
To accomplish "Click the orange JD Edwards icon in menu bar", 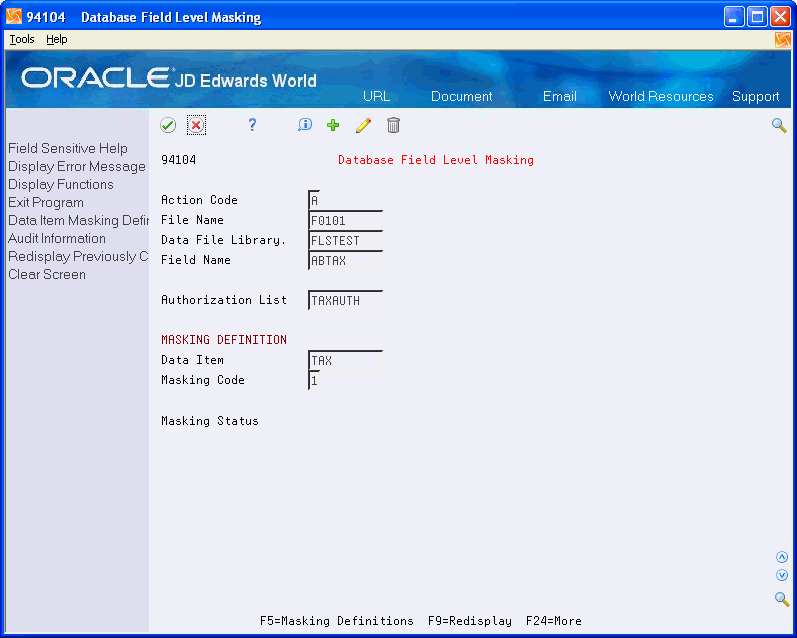I will 783,40.
